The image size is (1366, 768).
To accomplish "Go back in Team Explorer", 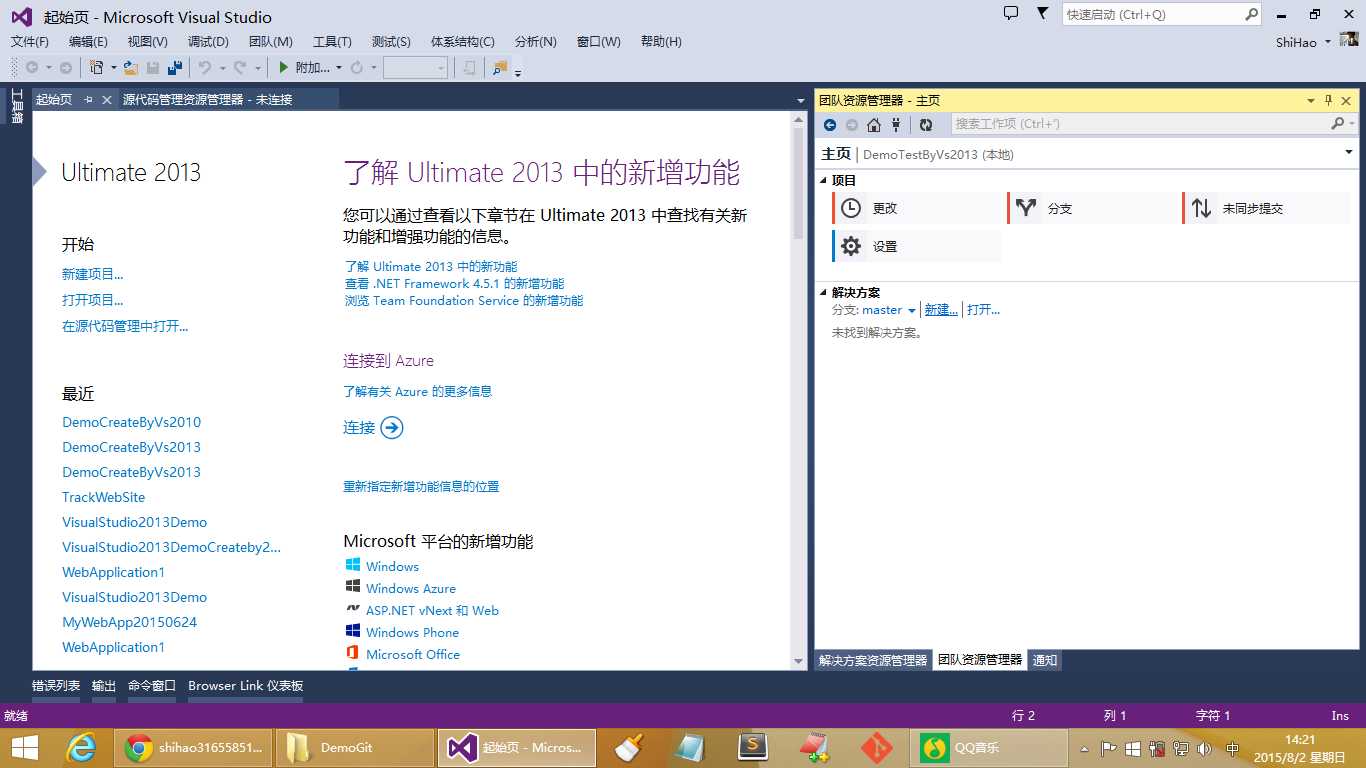I will 830,125.
